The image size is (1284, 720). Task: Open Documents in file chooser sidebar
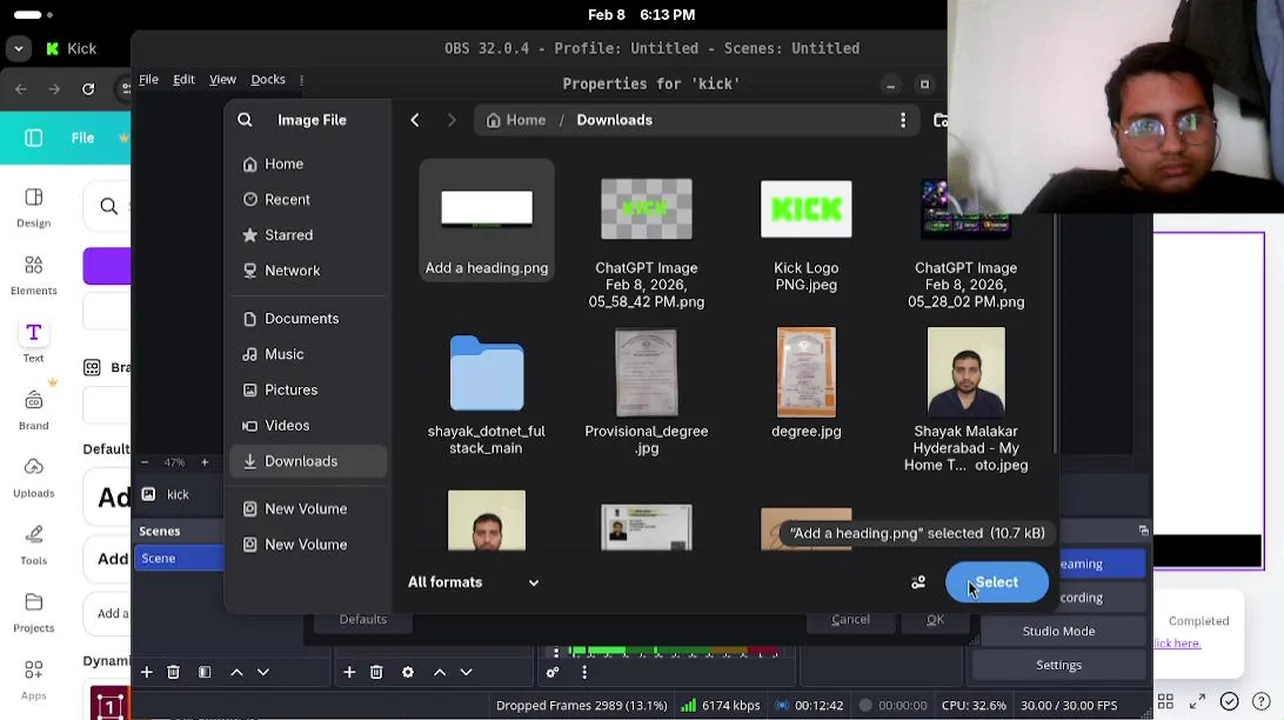(x=308, y=319)
